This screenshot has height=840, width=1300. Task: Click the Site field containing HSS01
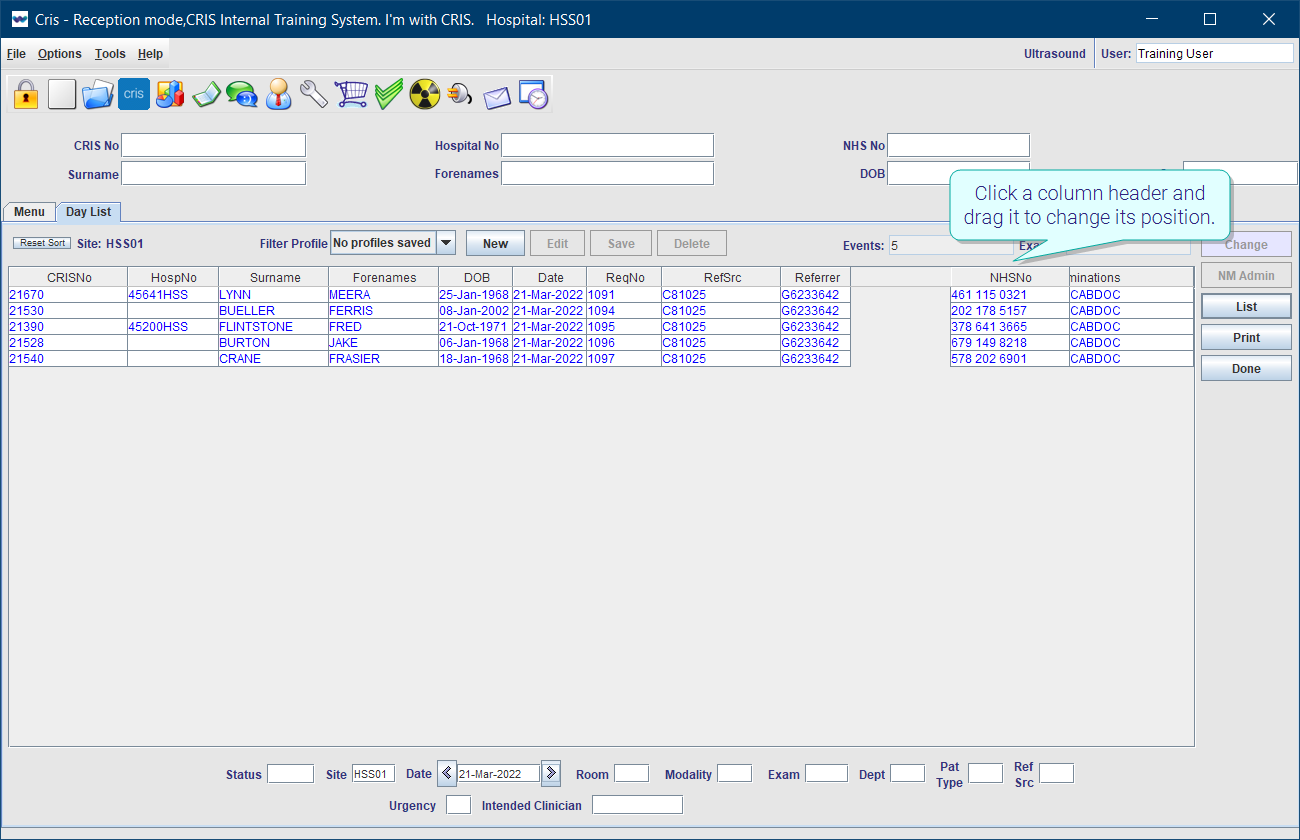click(x=373, y=774)
